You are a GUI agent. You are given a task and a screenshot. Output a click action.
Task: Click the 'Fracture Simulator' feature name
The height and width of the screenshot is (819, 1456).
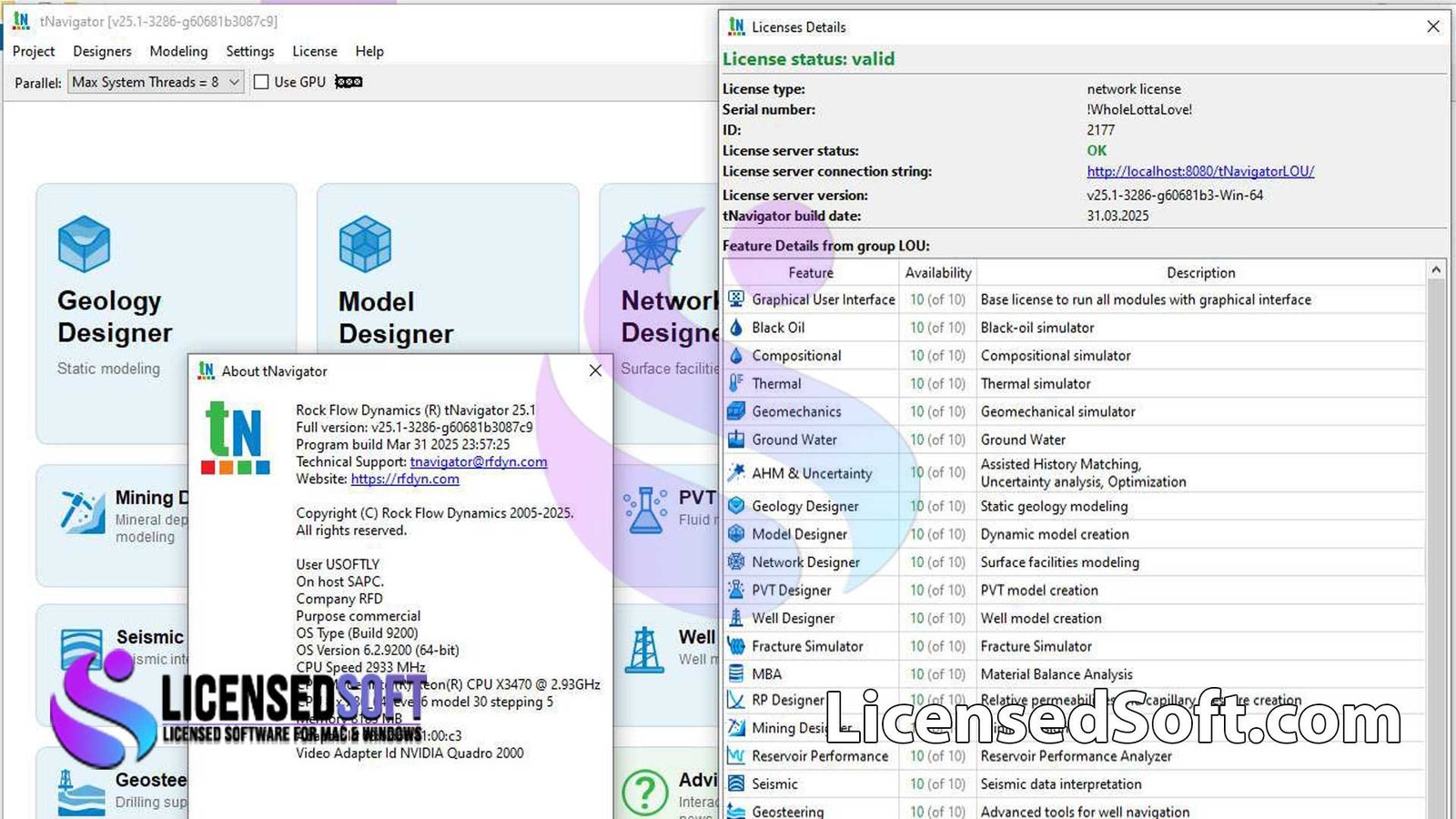coord(807,646)
